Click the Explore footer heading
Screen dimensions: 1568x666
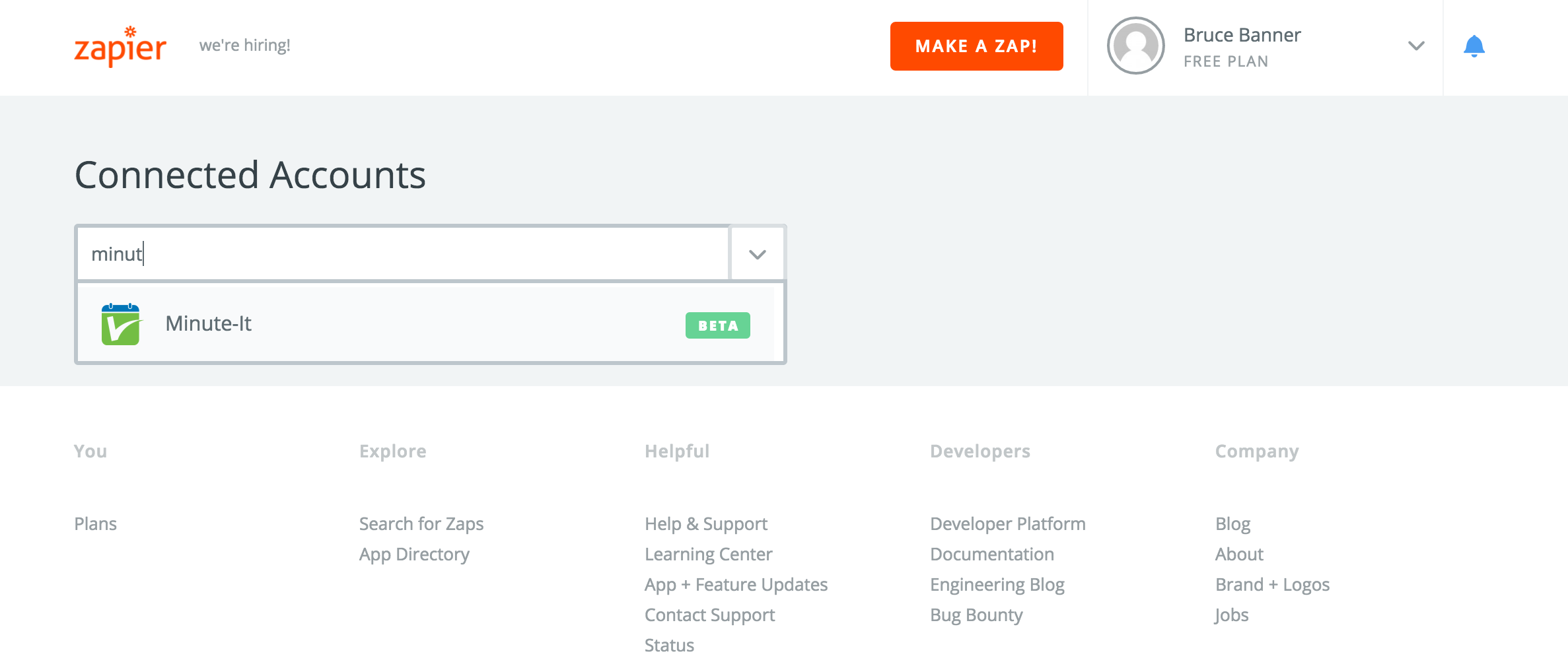point(392,451)
